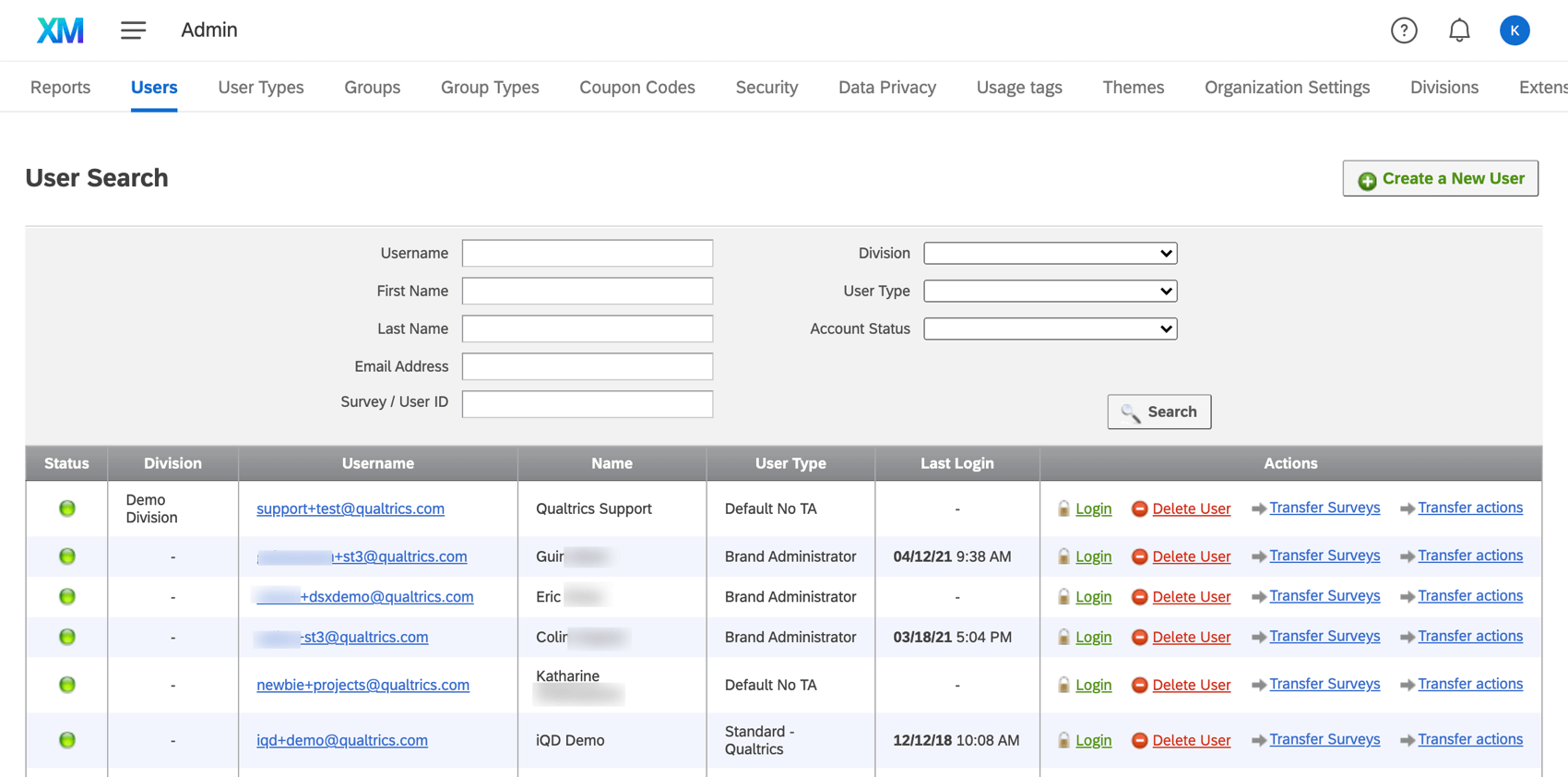
Task: Open the support+test@qualtrics.com username link
Action: pyautogui.click(x=350, y=508)
